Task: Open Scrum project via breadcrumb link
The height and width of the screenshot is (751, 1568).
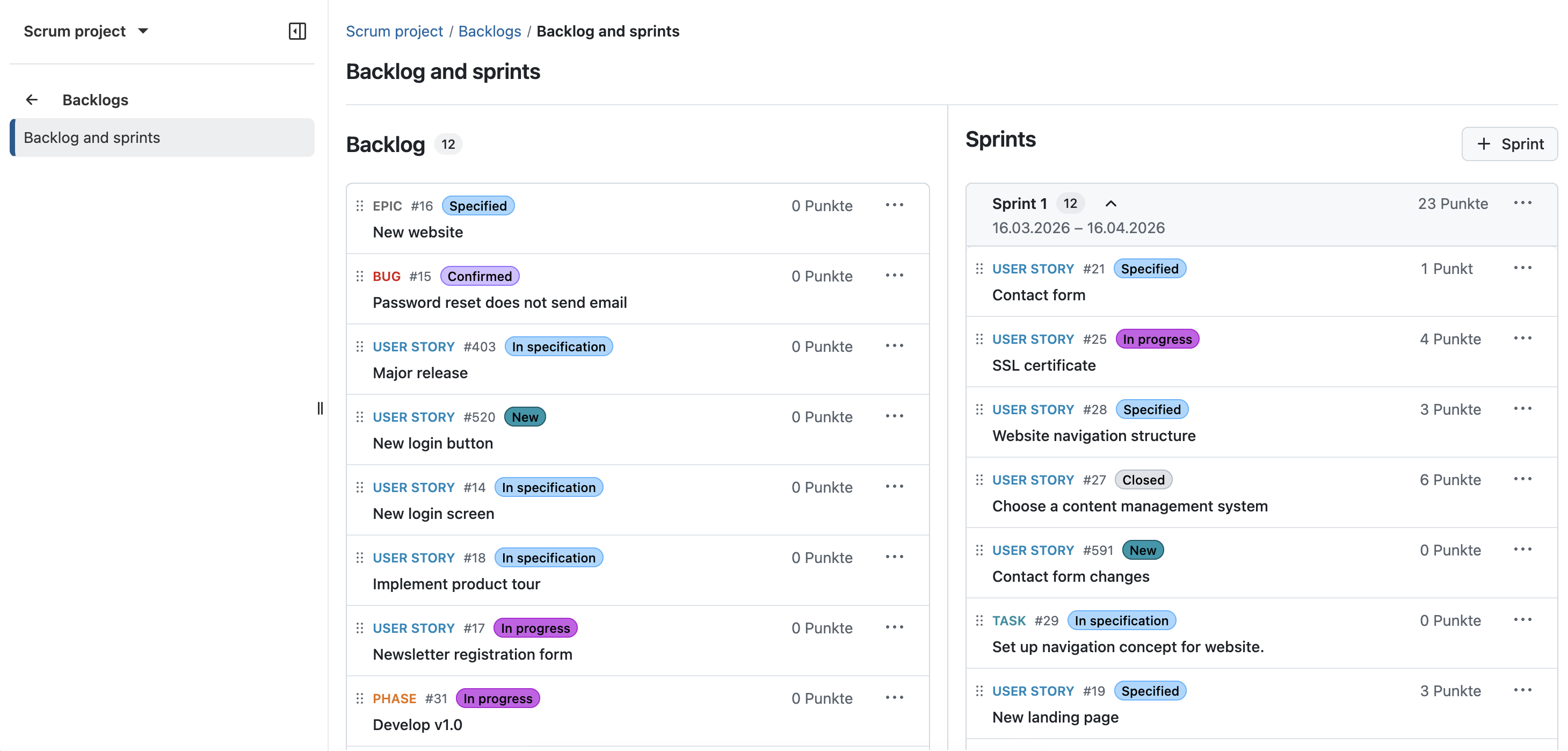Action: coord(395,31)
